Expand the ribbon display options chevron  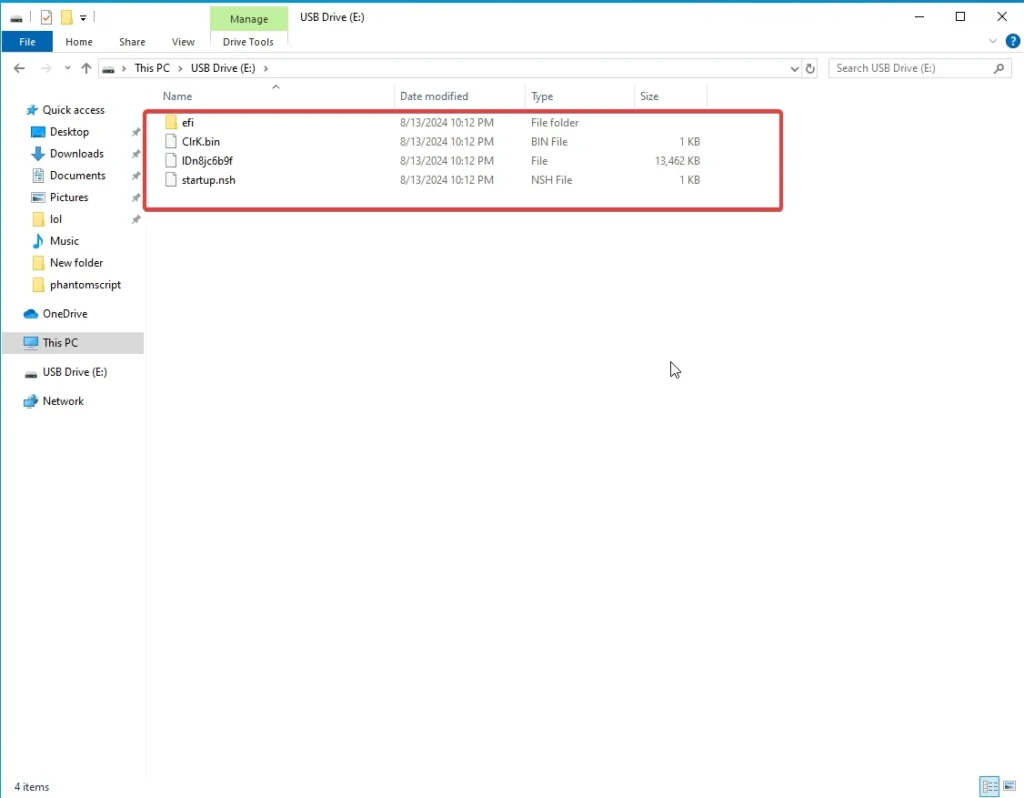[992, 41]
